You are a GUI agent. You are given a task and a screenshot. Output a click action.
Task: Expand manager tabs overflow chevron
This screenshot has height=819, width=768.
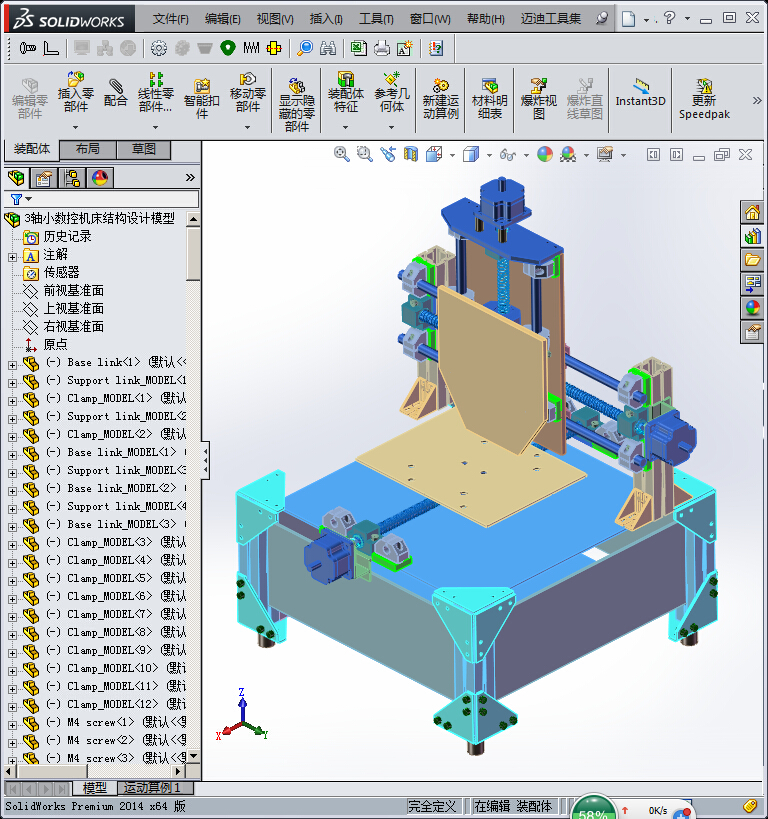tap(190, 178)
